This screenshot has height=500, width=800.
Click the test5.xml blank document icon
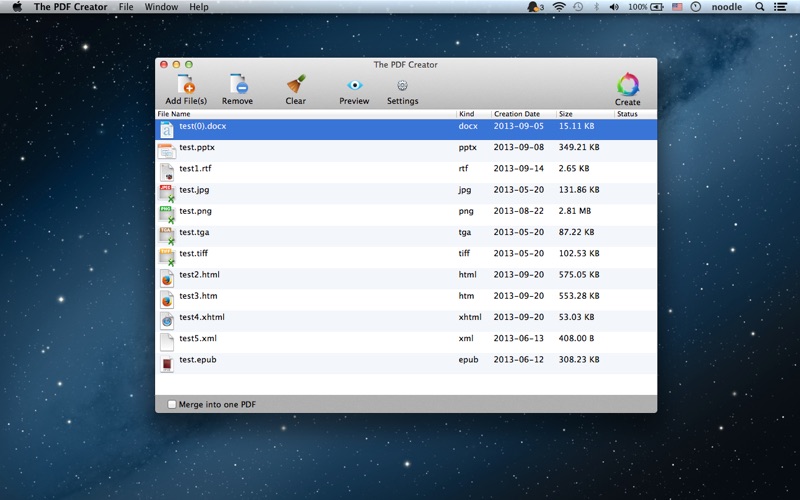166,342
